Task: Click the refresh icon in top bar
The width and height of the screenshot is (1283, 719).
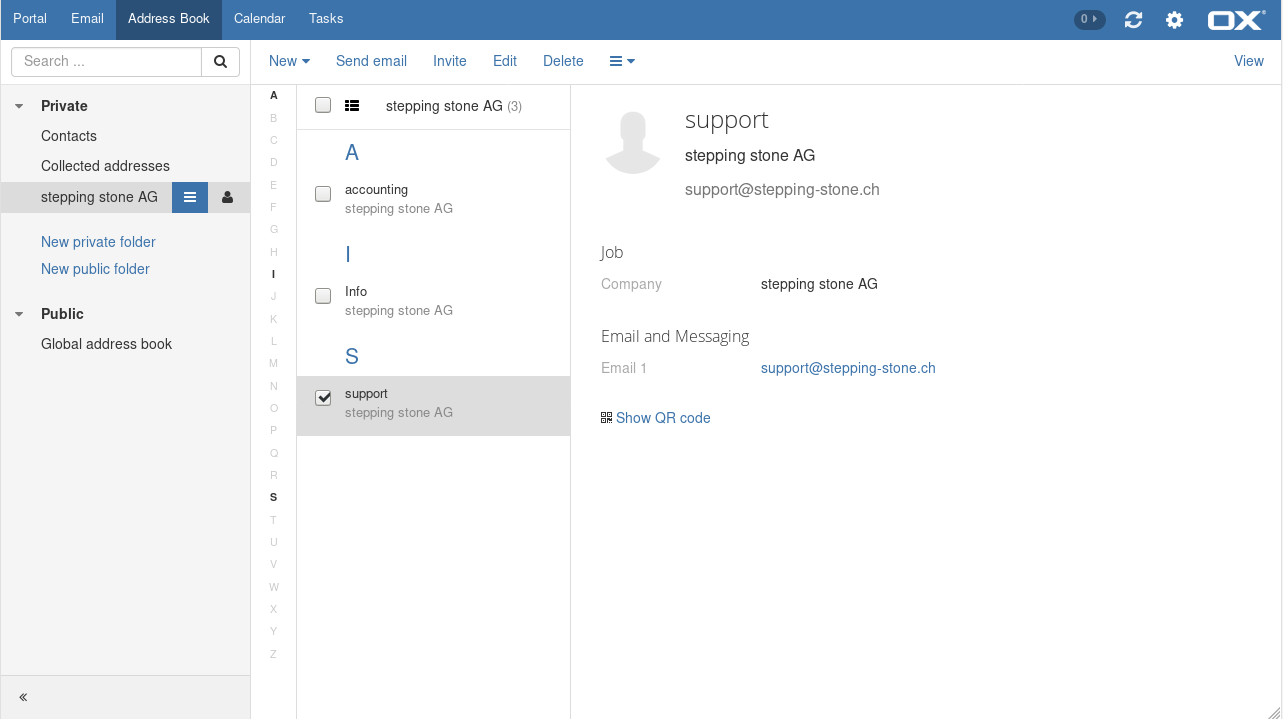Action: (1133, 20)
